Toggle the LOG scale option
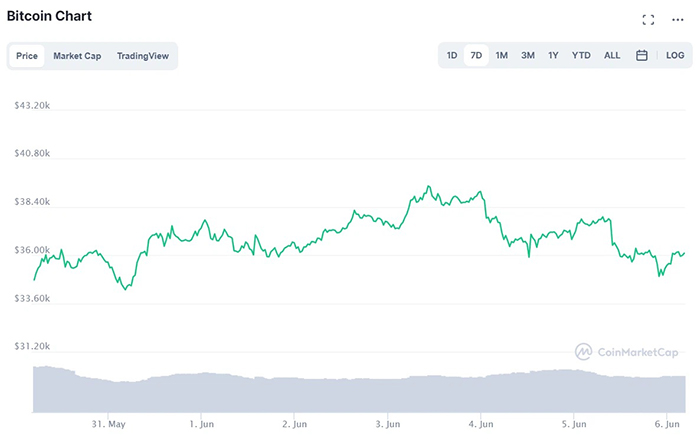Viewport: 700px width, 439px height. point(675,55)
